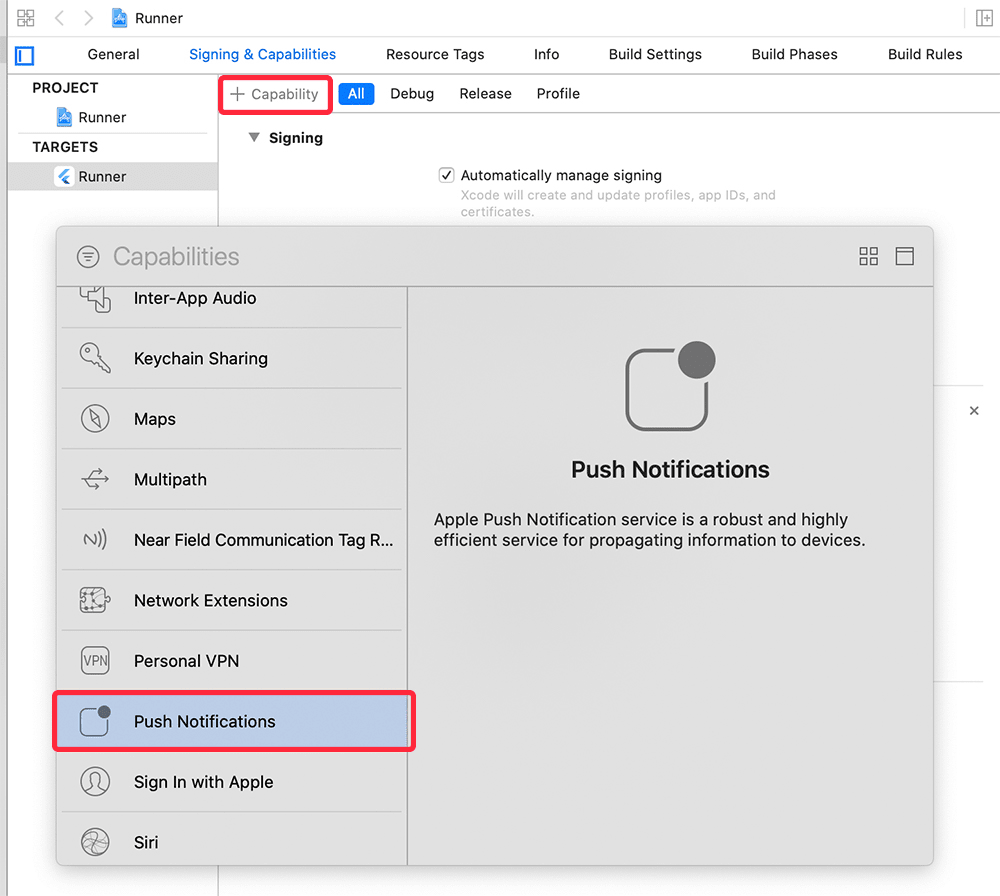
Task: Select the Debug build configuration filter
Action: click(x=412, y=93)
